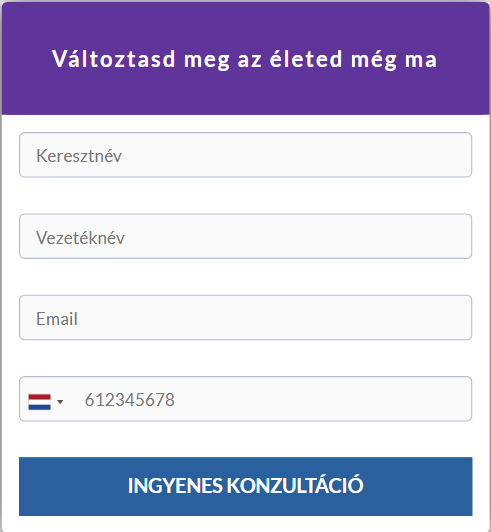This screenshot has height=532, width=491.
Task: Click the 'Keresztnév' placeholder text
Action: click(x=79, y=156)
